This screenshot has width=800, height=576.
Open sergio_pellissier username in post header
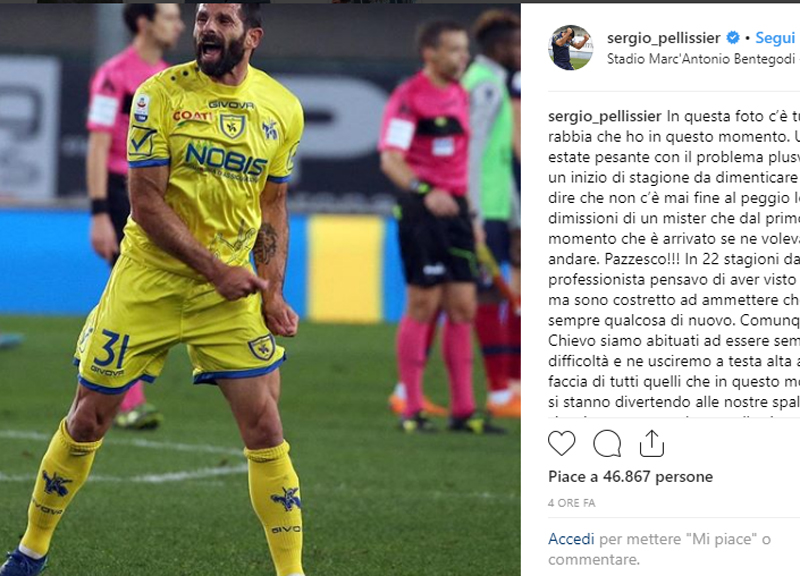[663, 38]
